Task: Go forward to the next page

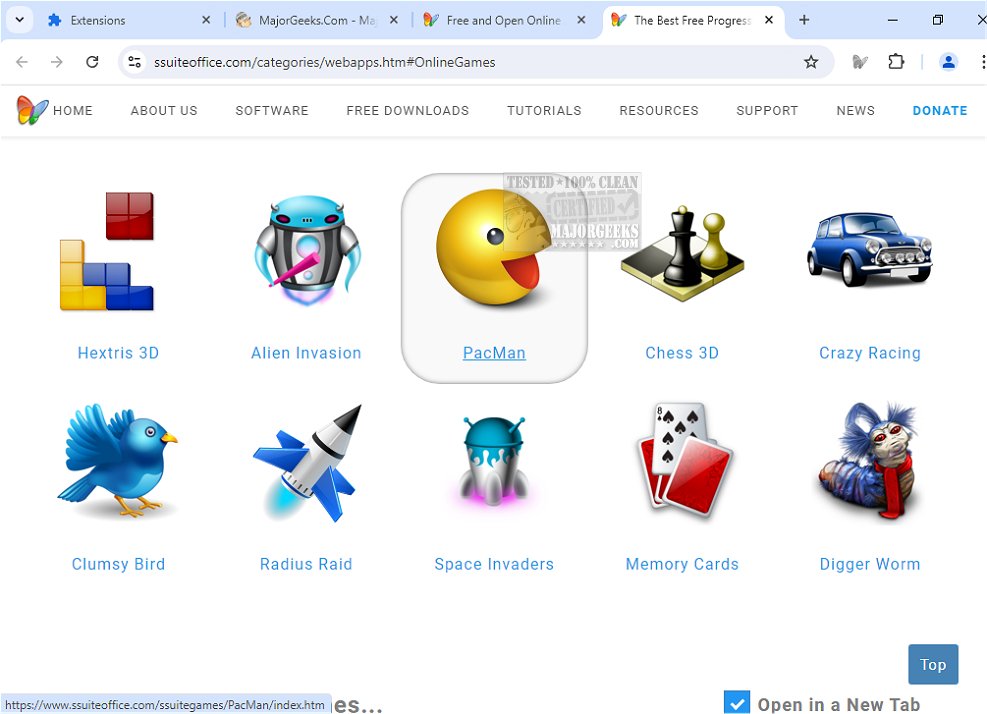Action: (57, 62)
